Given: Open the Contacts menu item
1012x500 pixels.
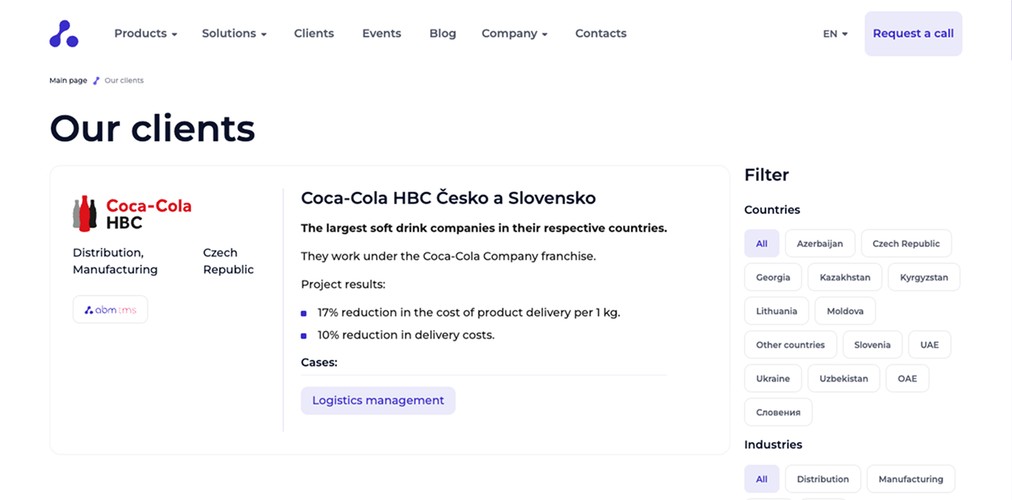Looking at the screenshot, I should tap(601, 34).
